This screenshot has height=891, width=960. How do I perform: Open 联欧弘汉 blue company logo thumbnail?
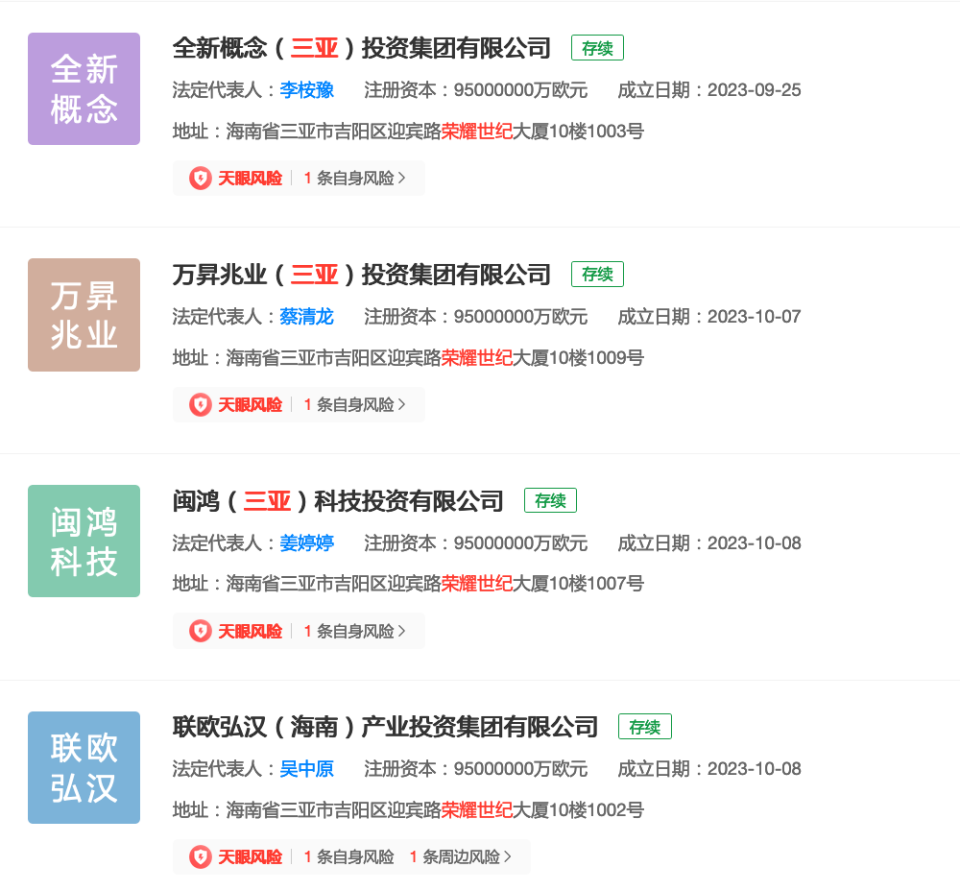(84, 767)
